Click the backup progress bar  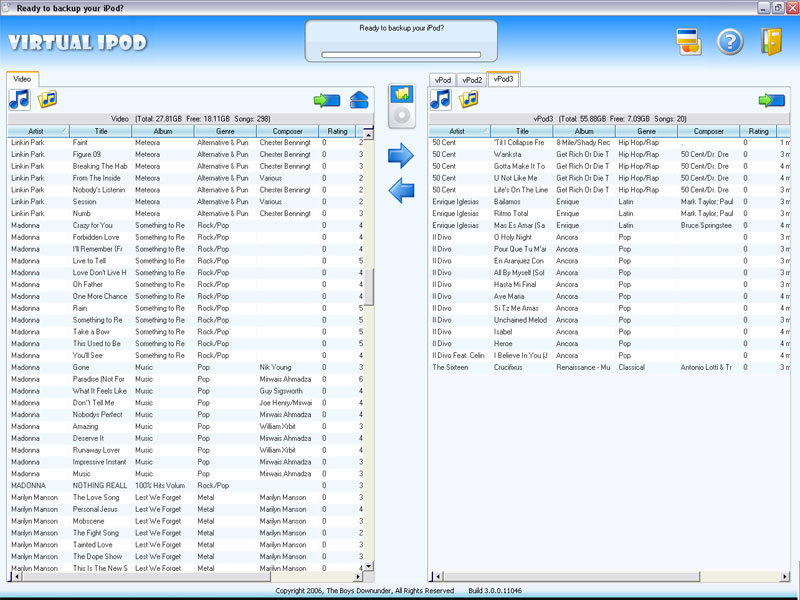(x=401, y=55)
